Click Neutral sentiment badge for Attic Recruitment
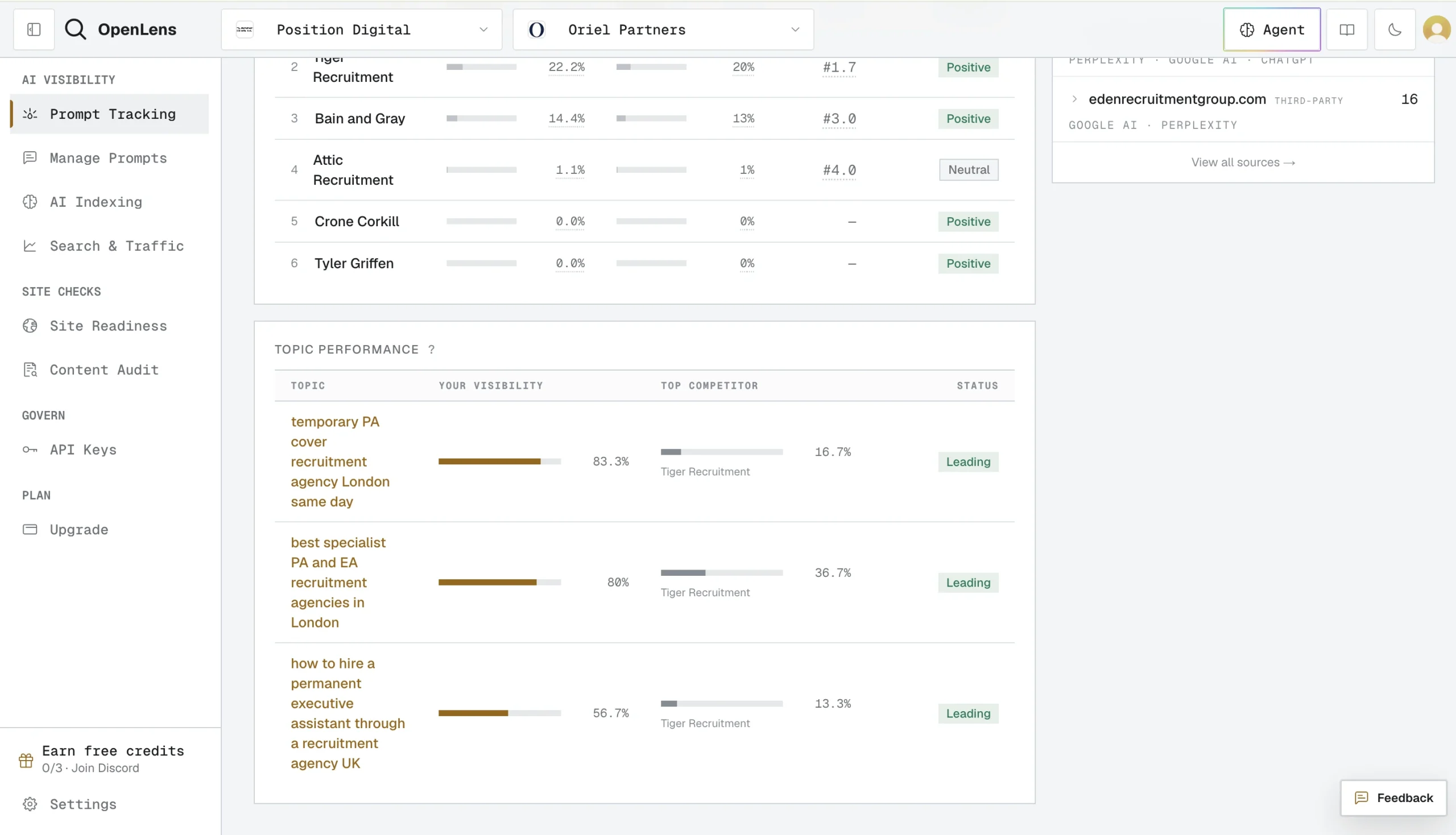The width and height of the screenshot is (1456, 835). tap(969, 170)
